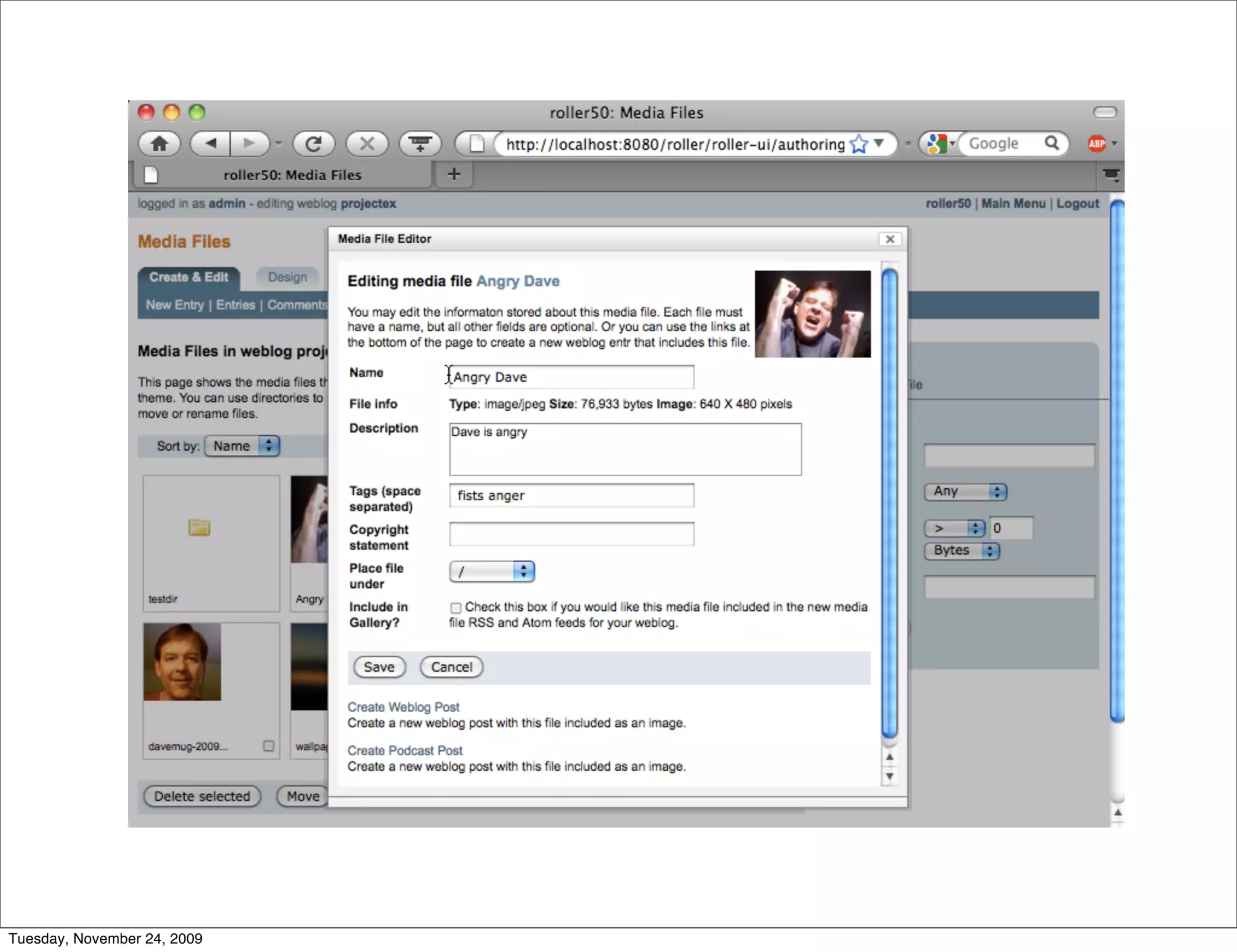Check the Include in Gallery checkbox
This screenshot has width=1237, height=952.
(456, 608)
